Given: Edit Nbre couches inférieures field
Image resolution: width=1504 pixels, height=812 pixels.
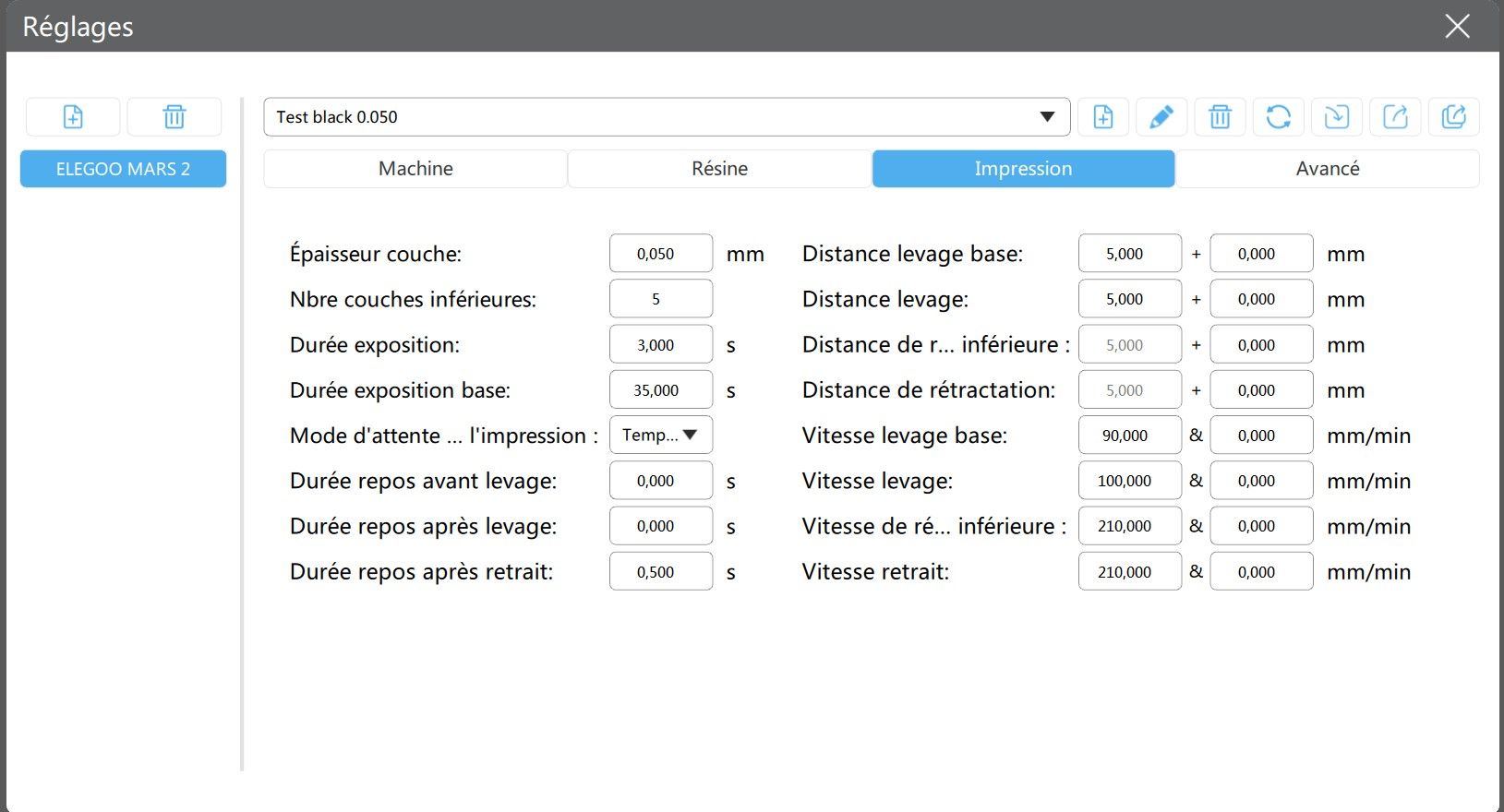Looking at the screenshot, I should (x=661, y=299).
